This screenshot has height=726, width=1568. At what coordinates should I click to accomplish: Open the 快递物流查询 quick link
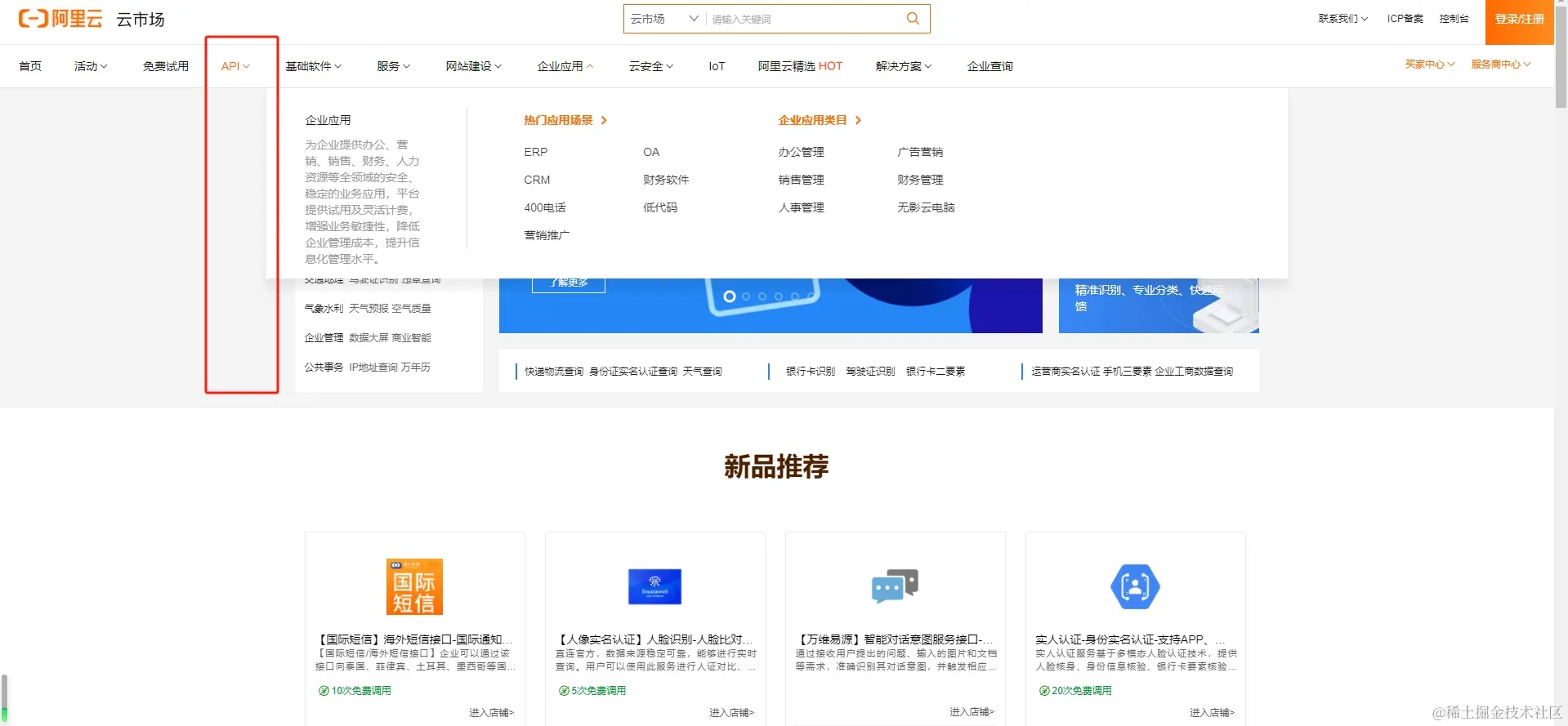pyautogui.click(x=554, y=372)
